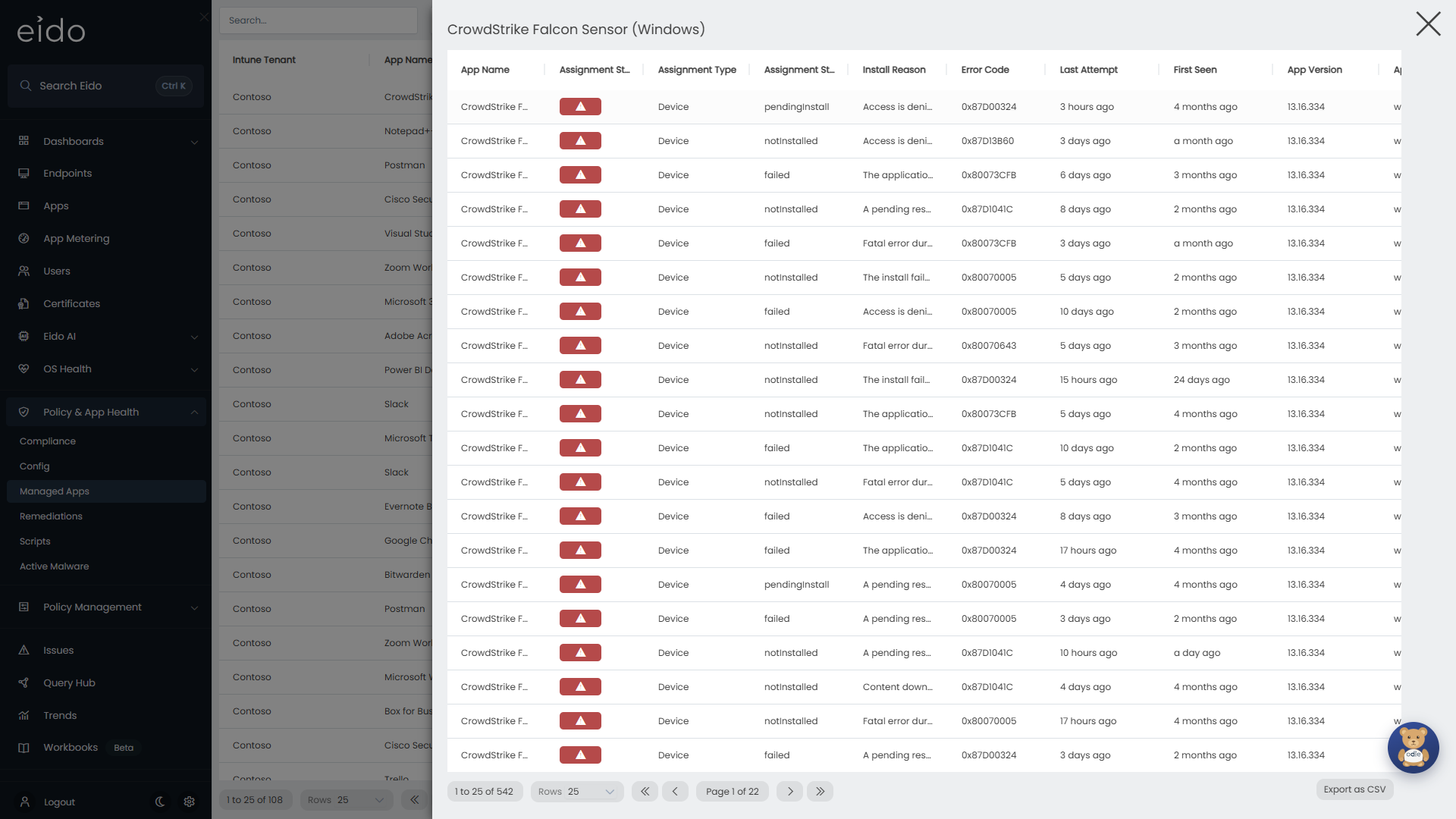1456x819 pixels.
Task: Jump to first page of panel
Action: point(645,792)
